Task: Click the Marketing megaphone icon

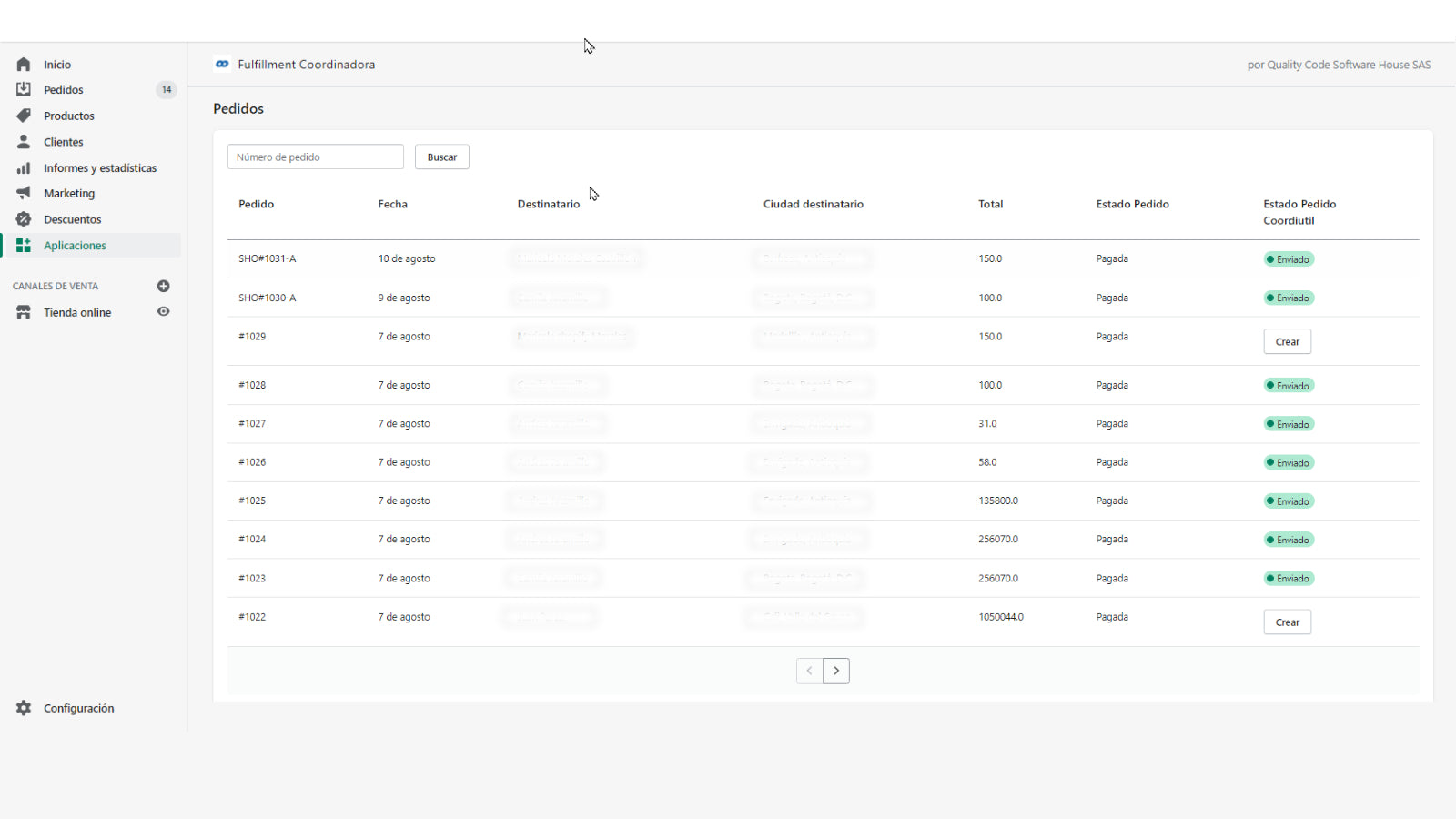Action: pyautogui.click(x=24, y=193)
